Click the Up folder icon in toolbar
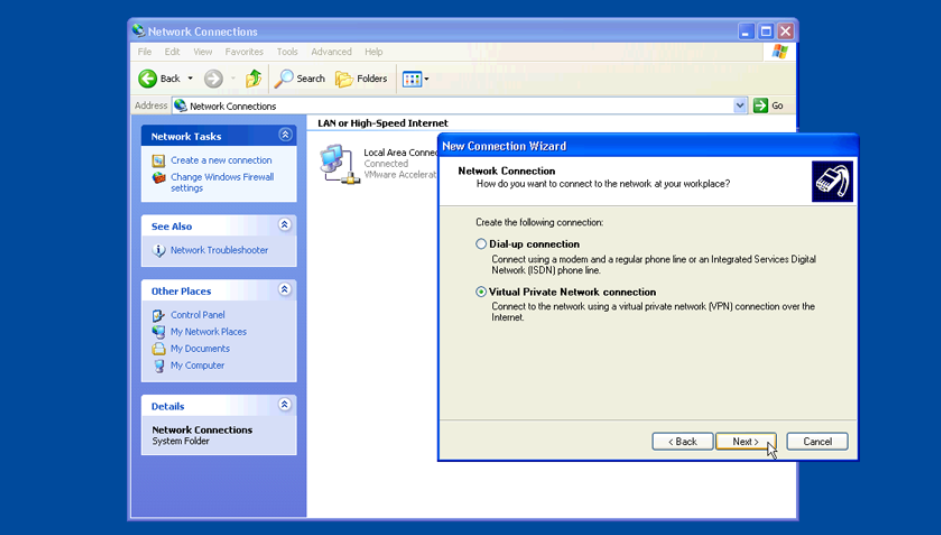Screen dimensions: 941x535 253,79
